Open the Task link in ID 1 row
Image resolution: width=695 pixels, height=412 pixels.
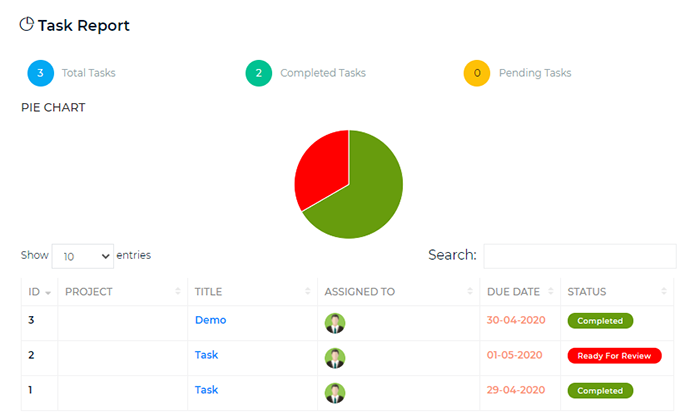[207, 390]
